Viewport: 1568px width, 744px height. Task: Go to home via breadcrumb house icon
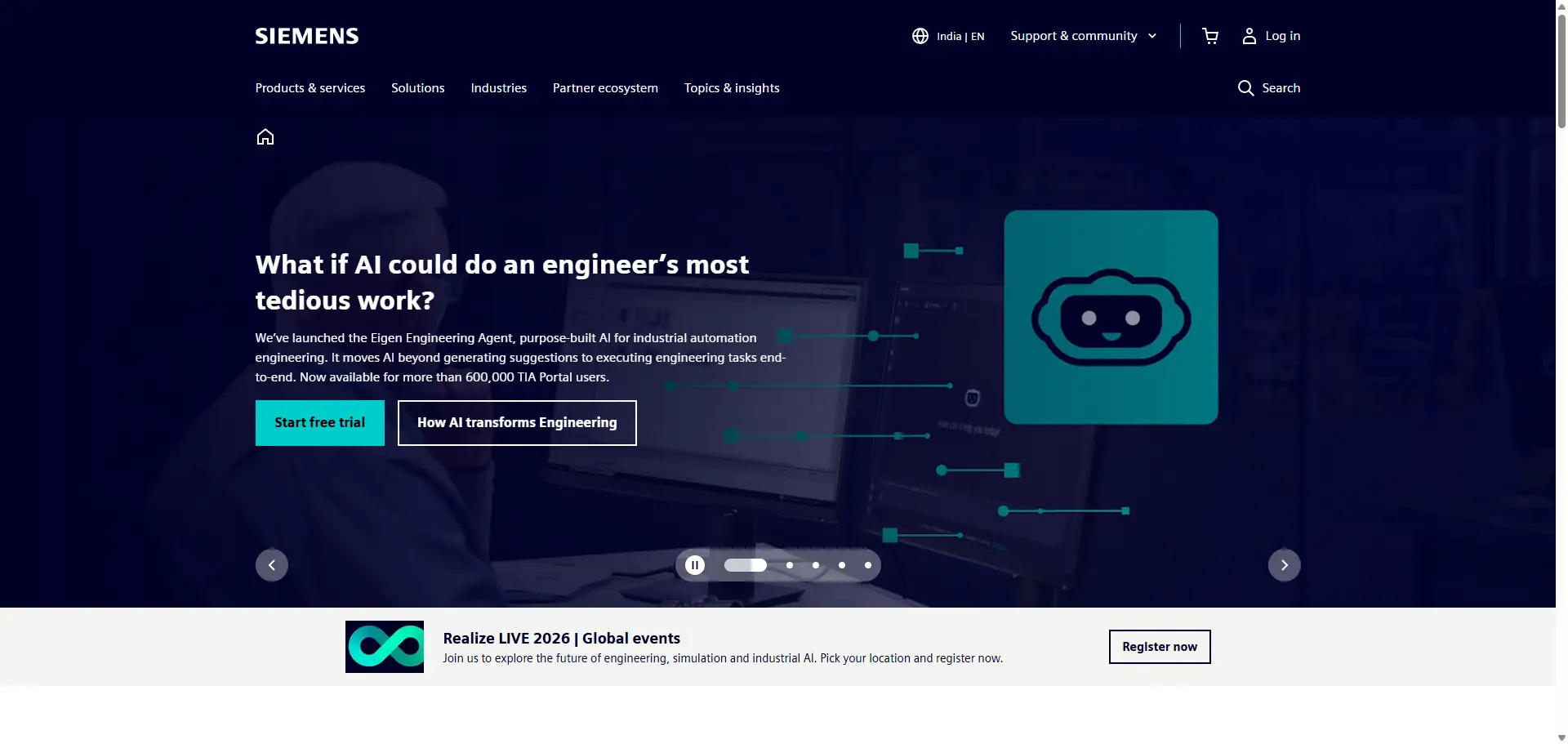(x=265, y=137)
